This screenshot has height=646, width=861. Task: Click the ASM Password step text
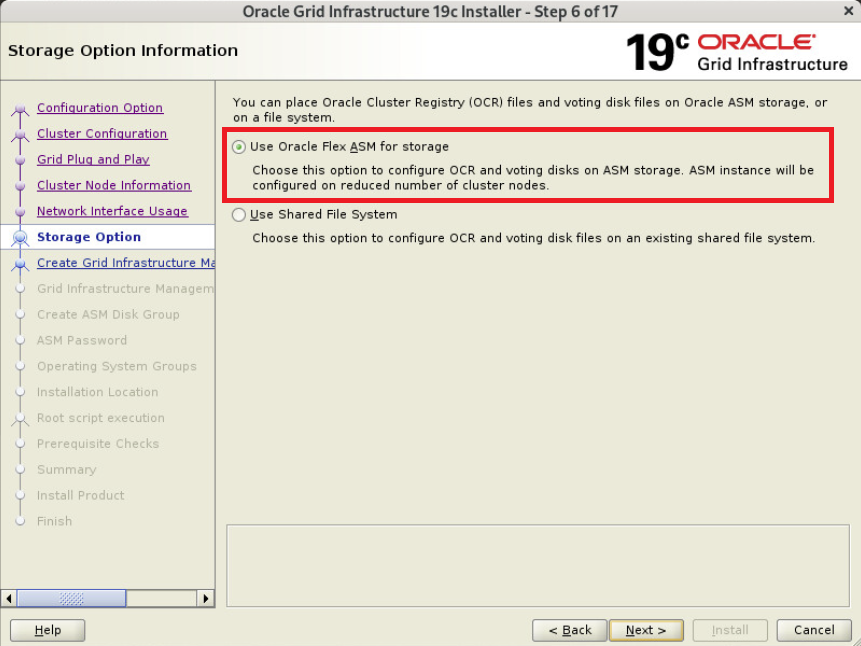coord(82,340)
